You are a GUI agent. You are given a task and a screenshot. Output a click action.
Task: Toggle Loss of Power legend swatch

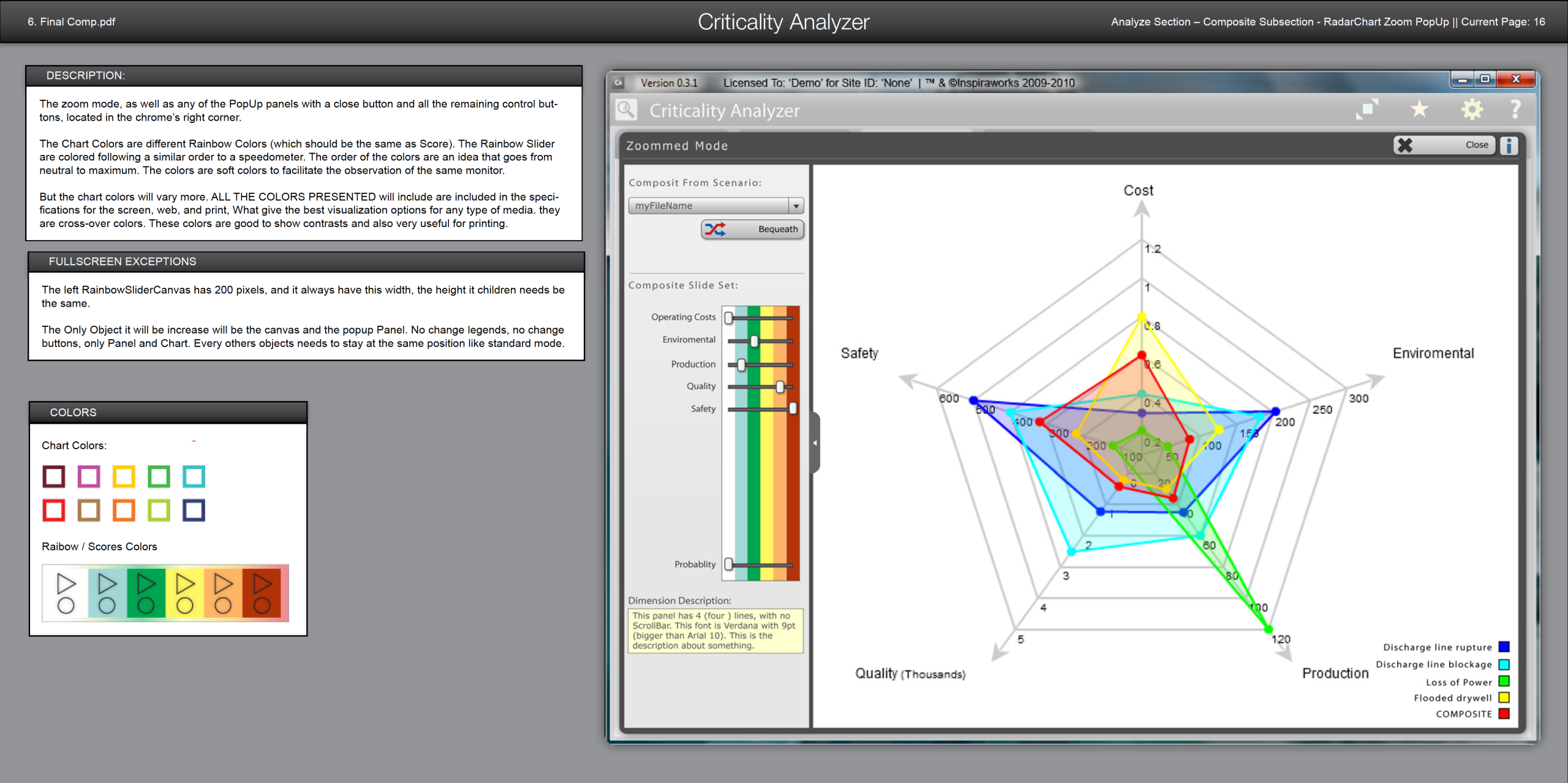click(1504, 681)
